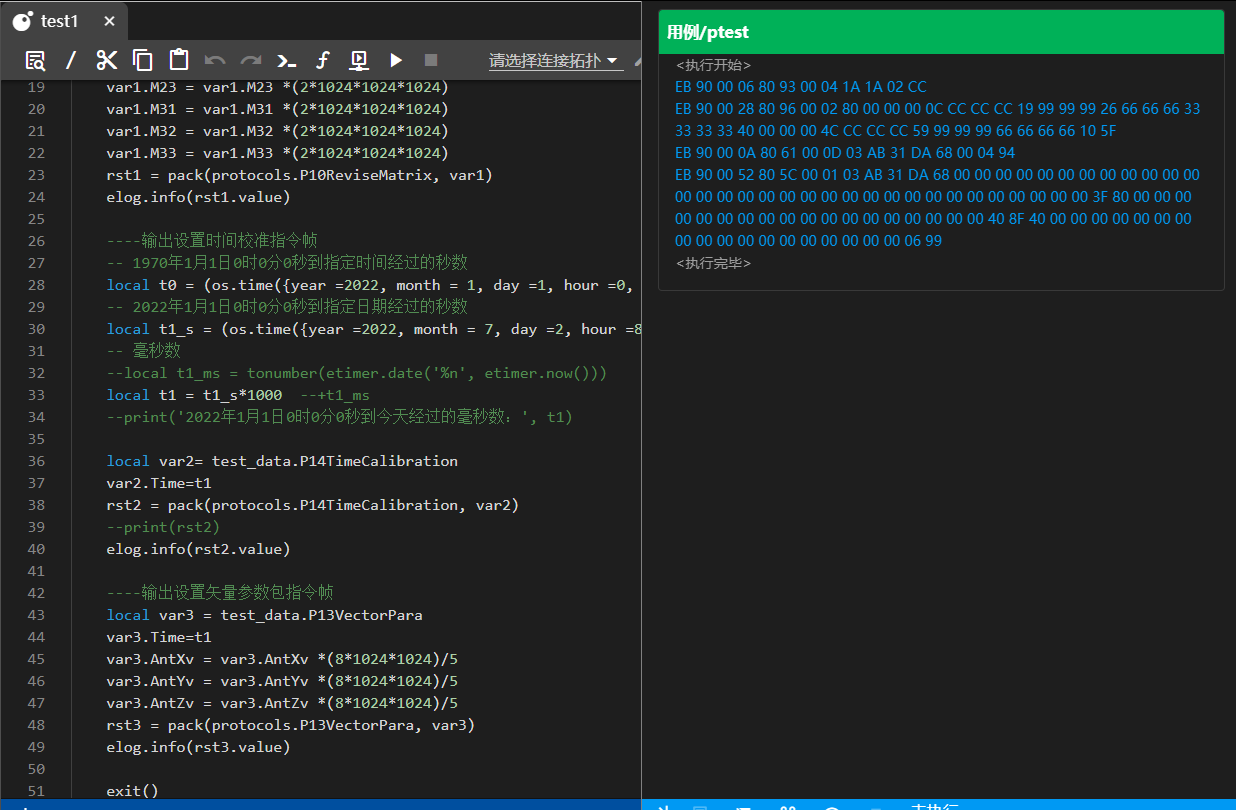Run the script with the play button
Screen dimensions: 1236x810
pos(396,60)
